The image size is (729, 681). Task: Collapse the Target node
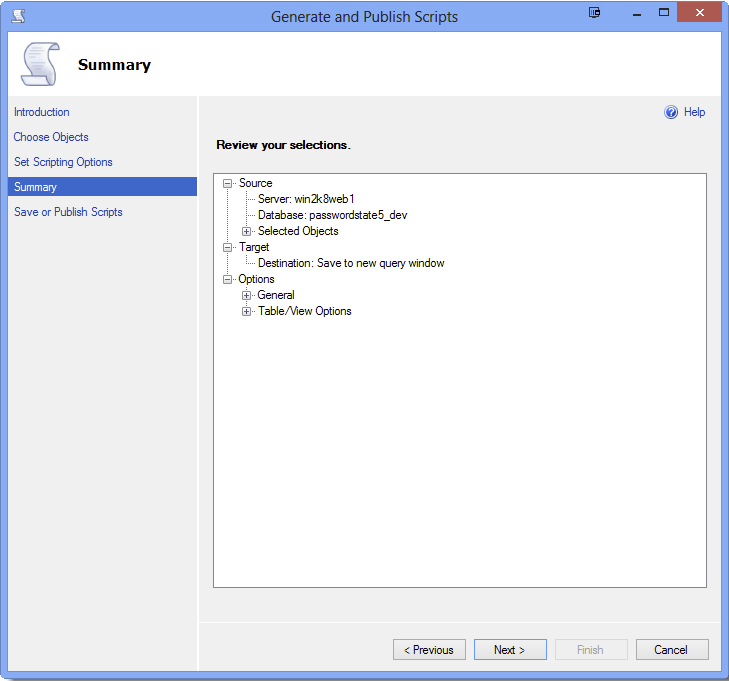[227, 247]
